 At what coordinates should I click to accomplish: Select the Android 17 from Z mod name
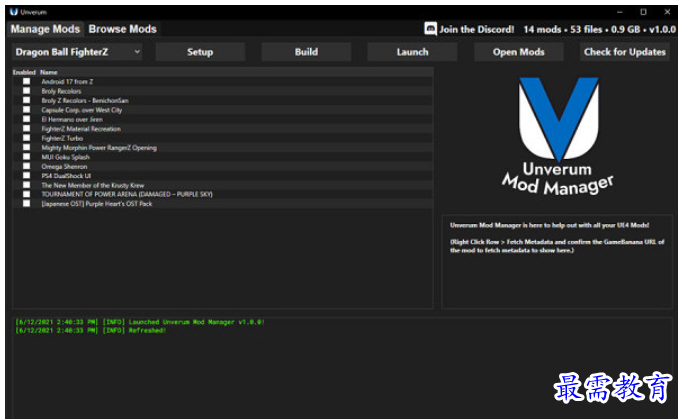pyautogui.click(x=67, y=81)
